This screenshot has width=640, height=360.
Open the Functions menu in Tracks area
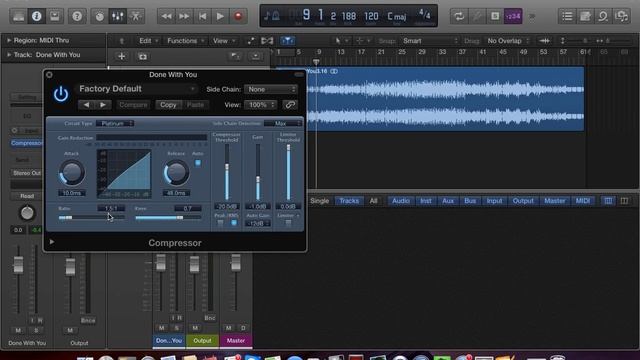click(185, 41)
